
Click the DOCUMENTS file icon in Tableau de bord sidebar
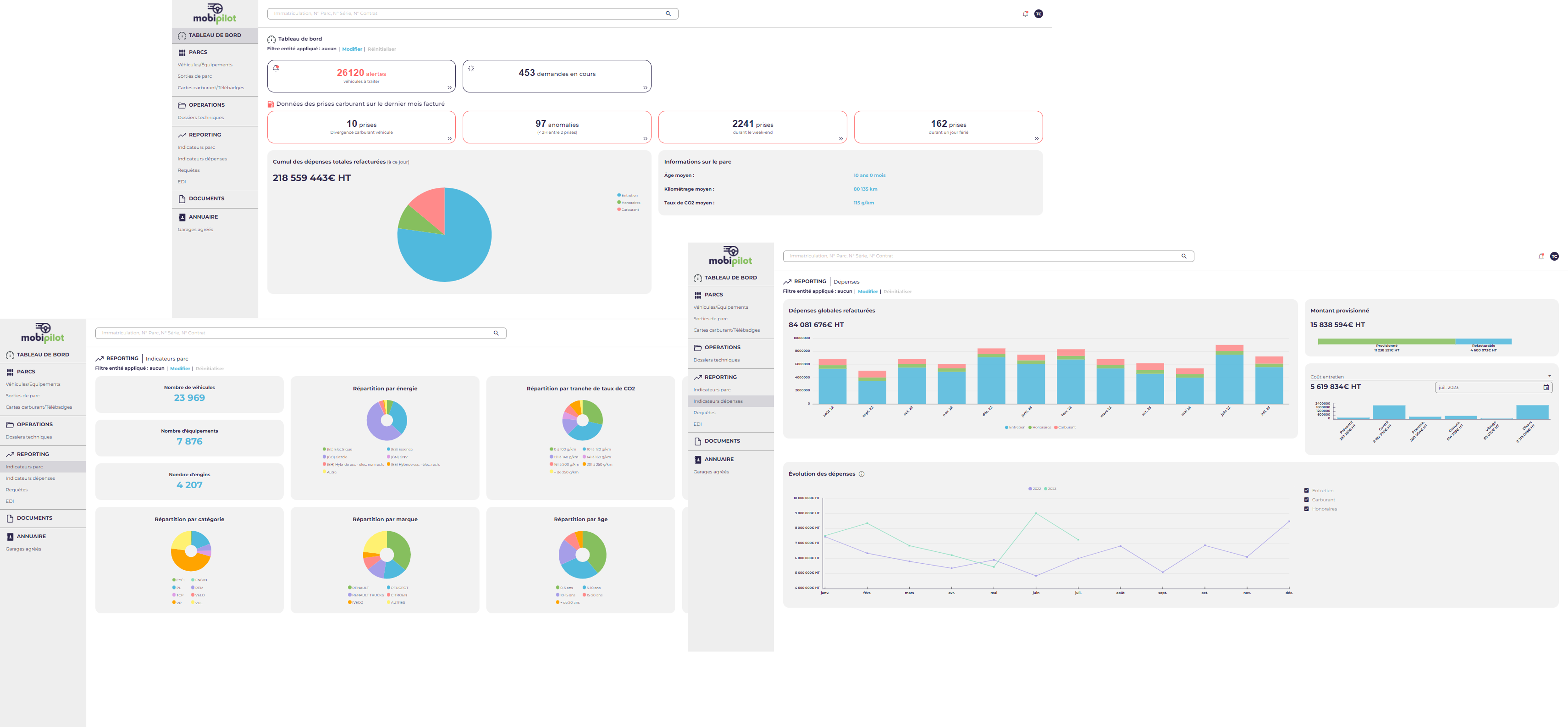point(182,199)
